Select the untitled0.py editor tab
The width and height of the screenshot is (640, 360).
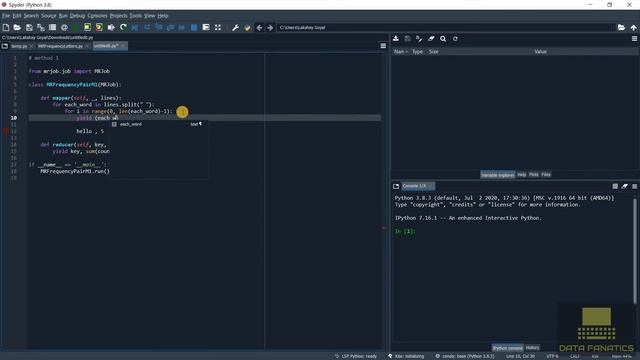pyautogui.click(x=106, y=46)
